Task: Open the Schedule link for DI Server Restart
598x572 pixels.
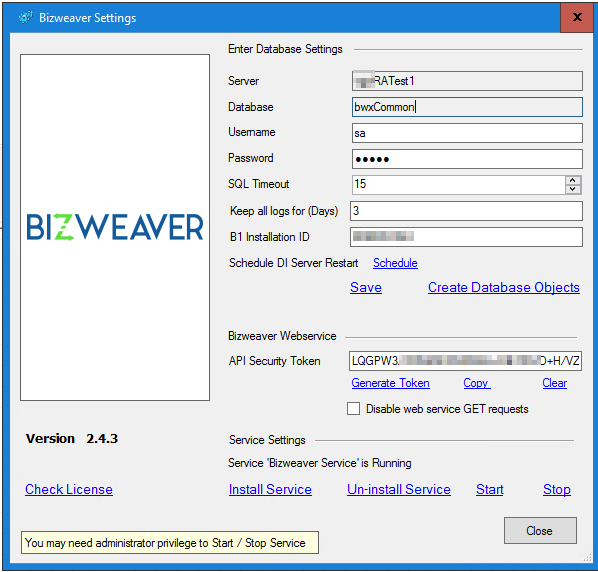Action: tap(395, 263)
